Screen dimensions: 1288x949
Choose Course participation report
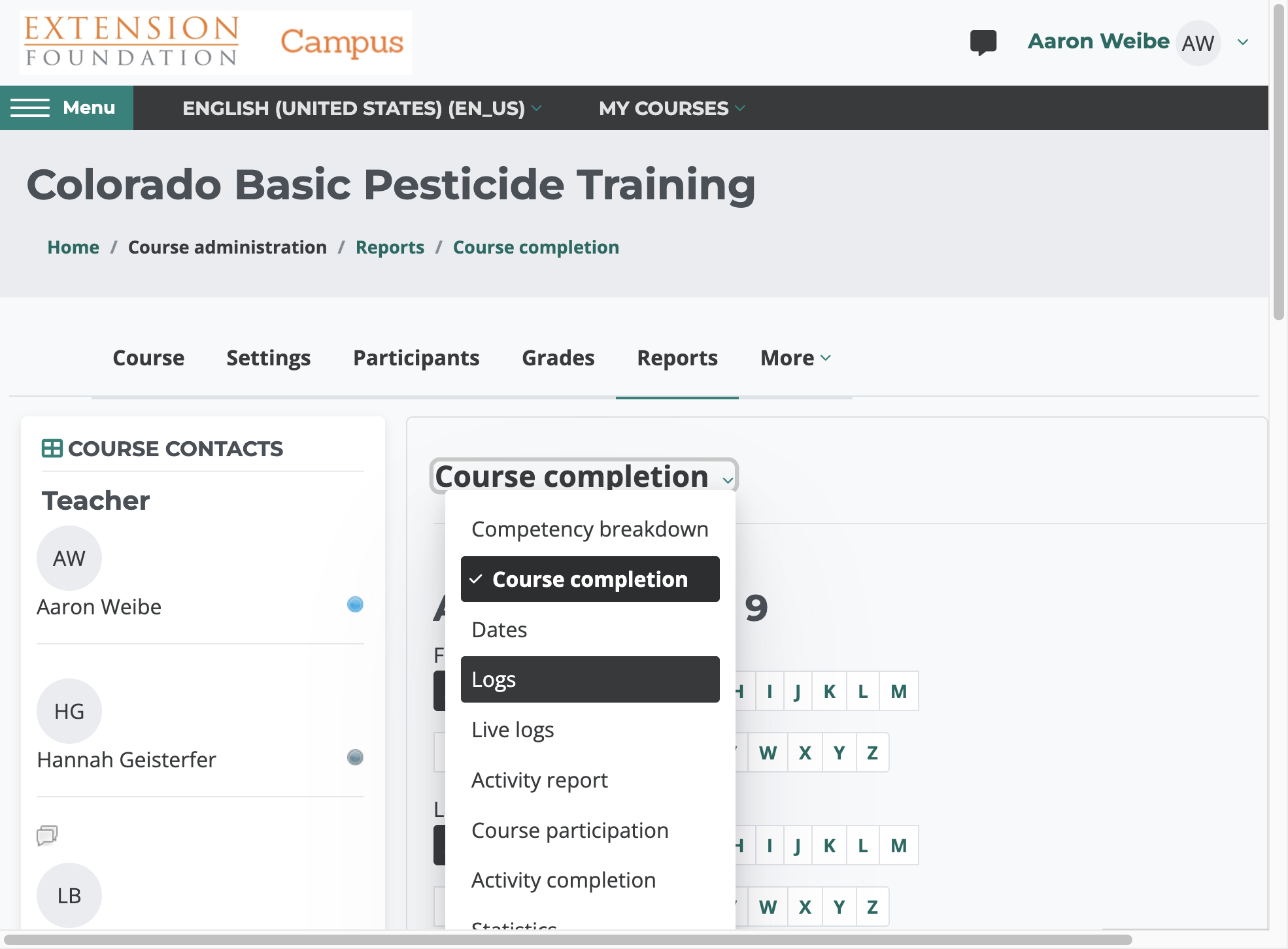590,830
